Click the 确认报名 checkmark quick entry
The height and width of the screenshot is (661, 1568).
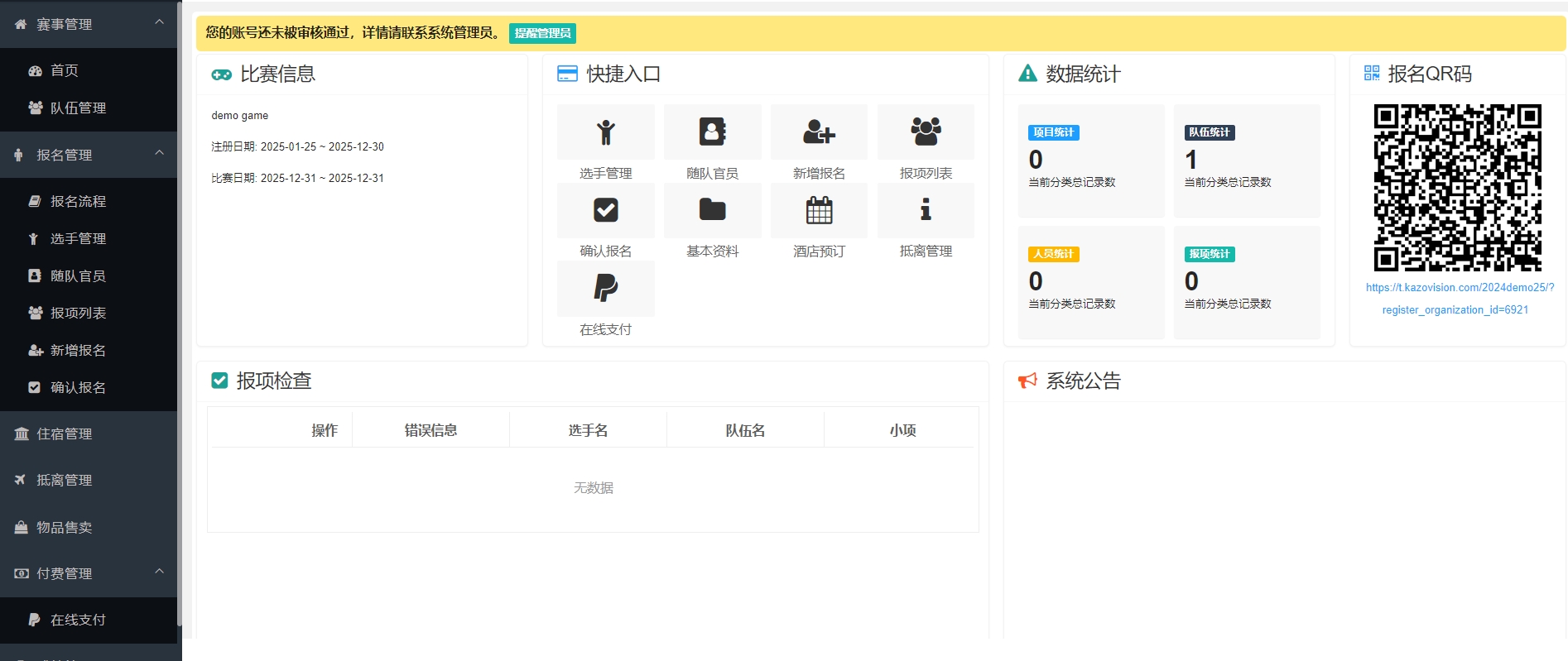pyautogui.click(x=605, y=210)
